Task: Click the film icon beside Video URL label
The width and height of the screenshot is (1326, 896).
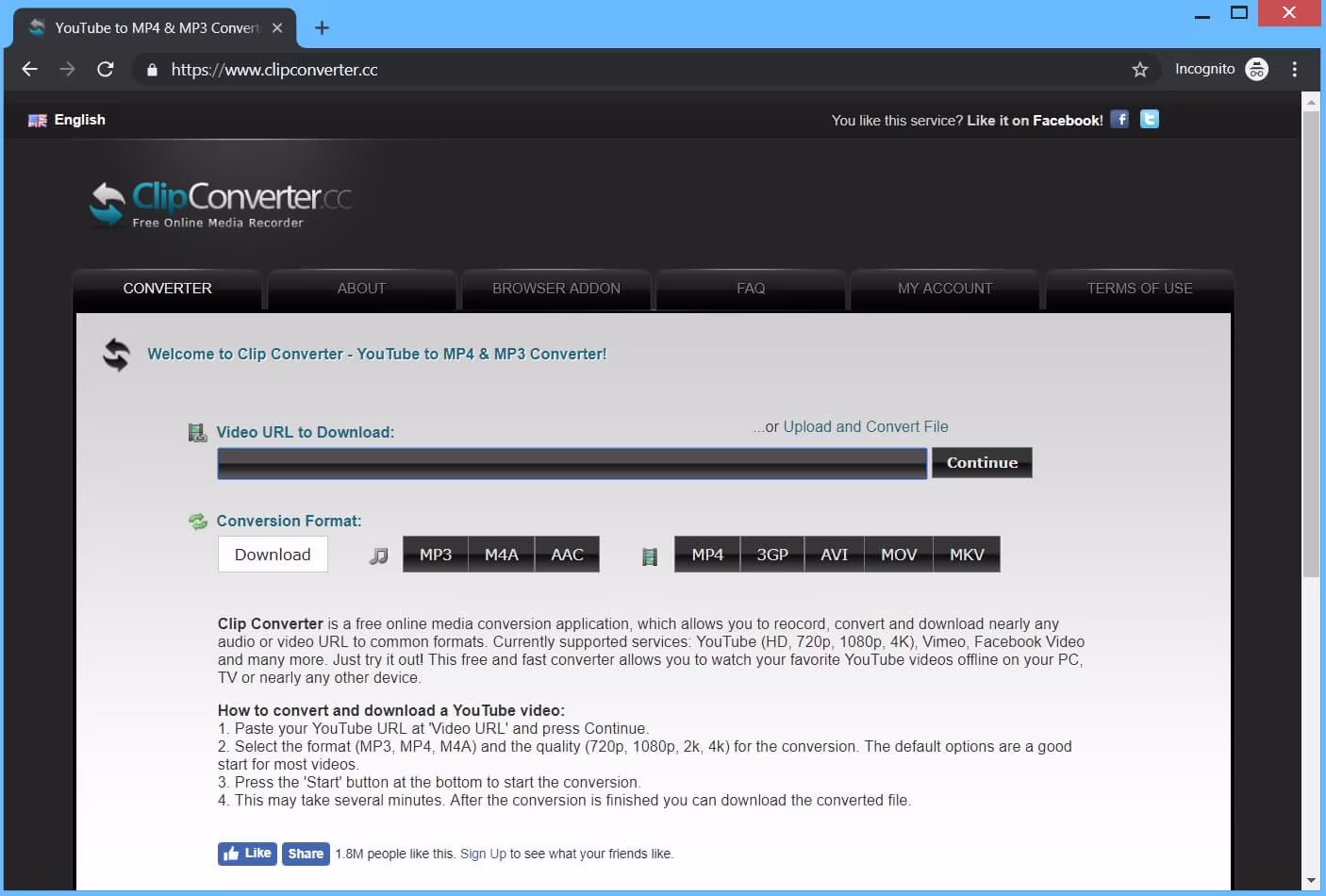Action: [x=197, y=433]
